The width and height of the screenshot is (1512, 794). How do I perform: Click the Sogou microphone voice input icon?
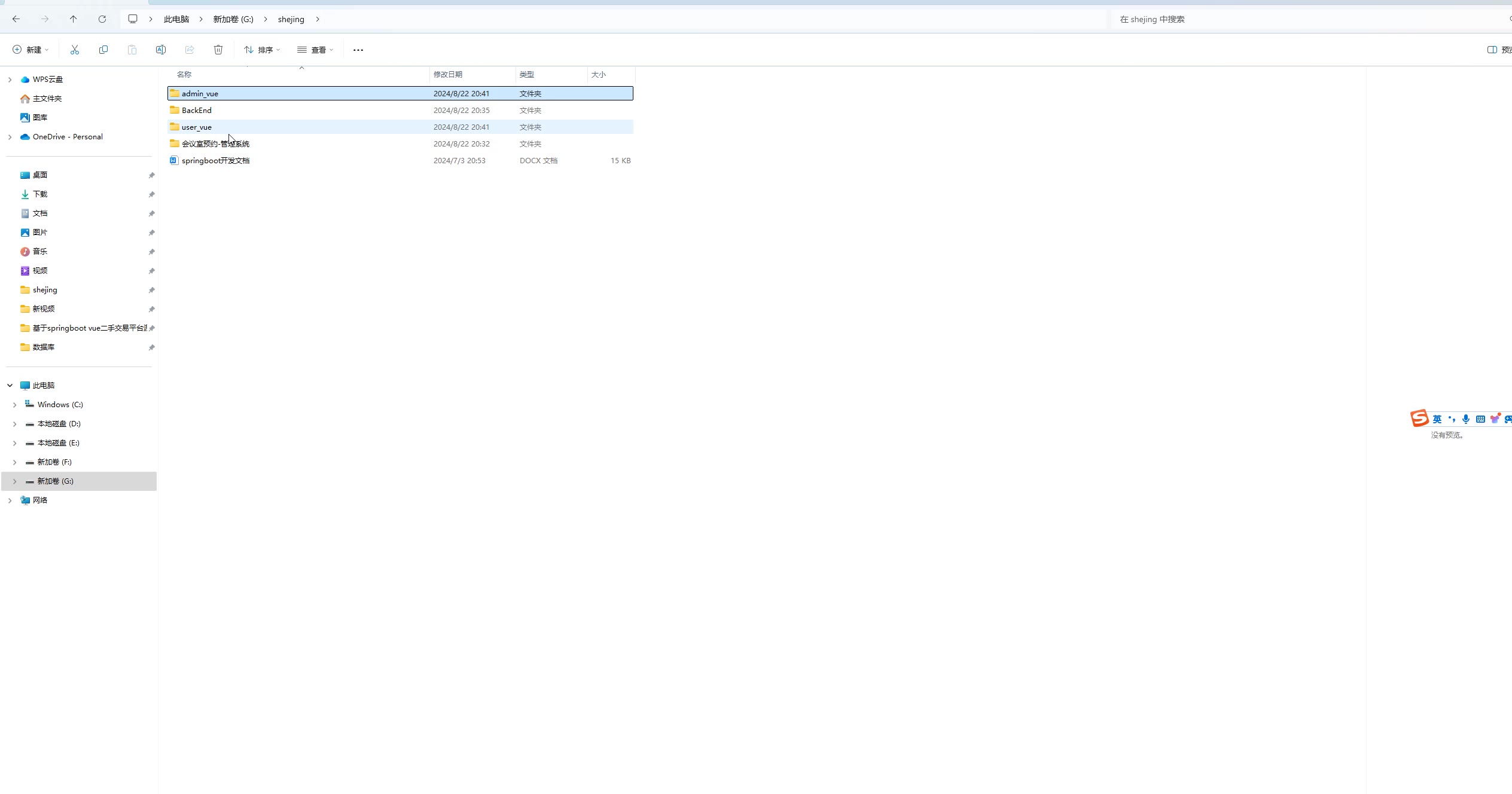coord(1465,419)
